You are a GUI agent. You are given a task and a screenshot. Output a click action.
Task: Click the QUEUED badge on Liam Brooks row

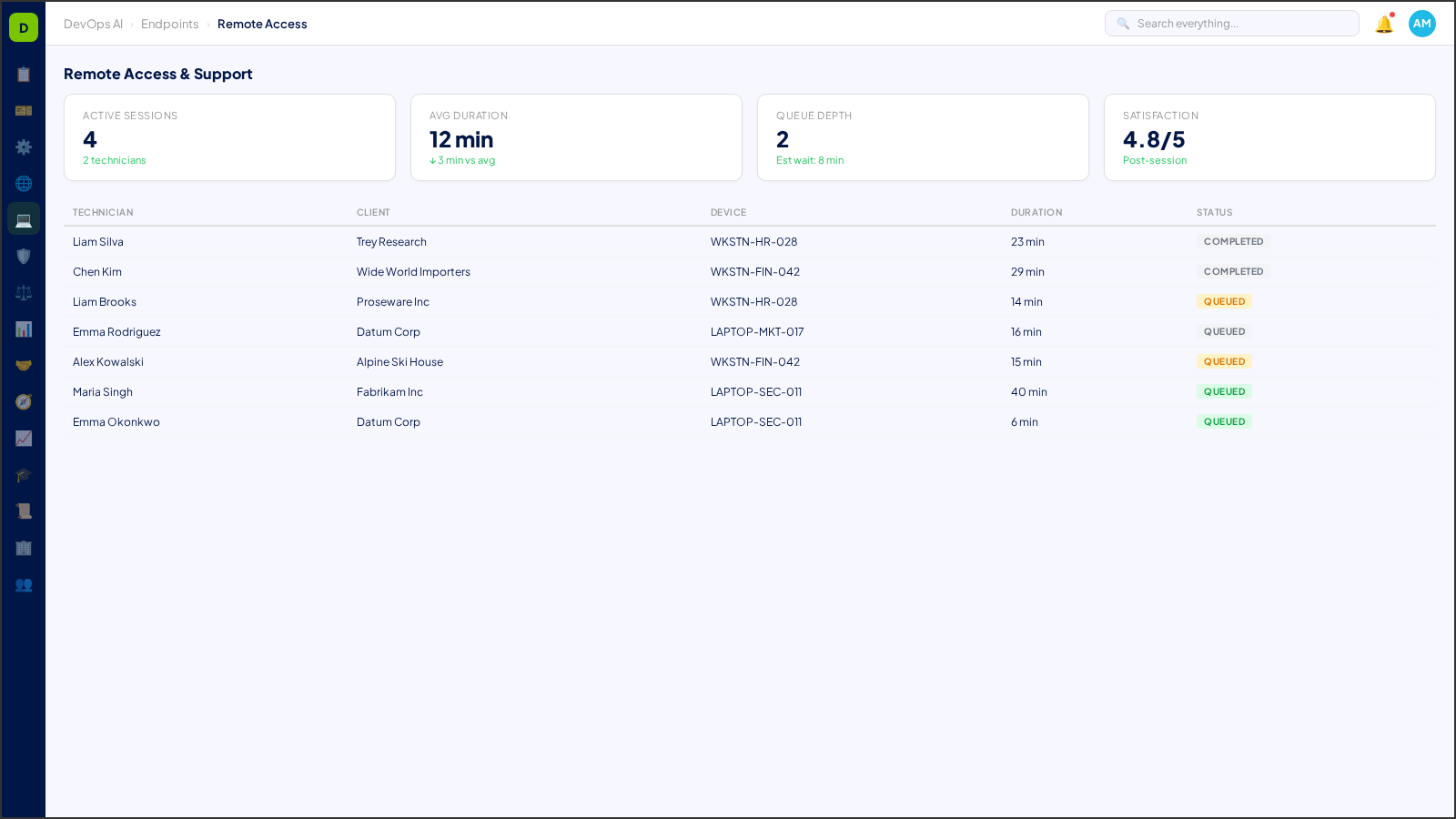[1224, 301]
